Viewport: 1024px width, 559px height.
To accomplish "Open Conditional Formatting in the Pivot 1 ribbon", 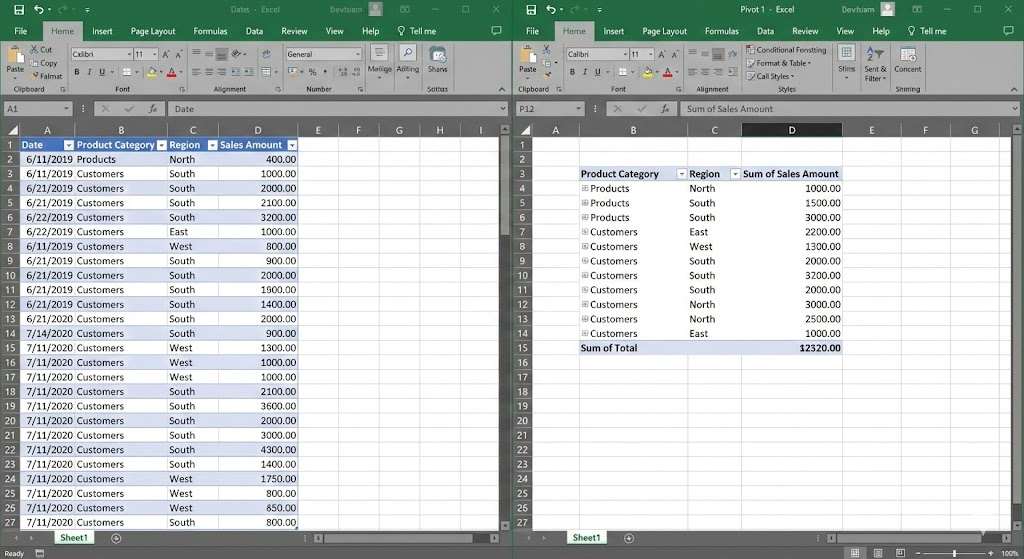I will coord(786,49).
